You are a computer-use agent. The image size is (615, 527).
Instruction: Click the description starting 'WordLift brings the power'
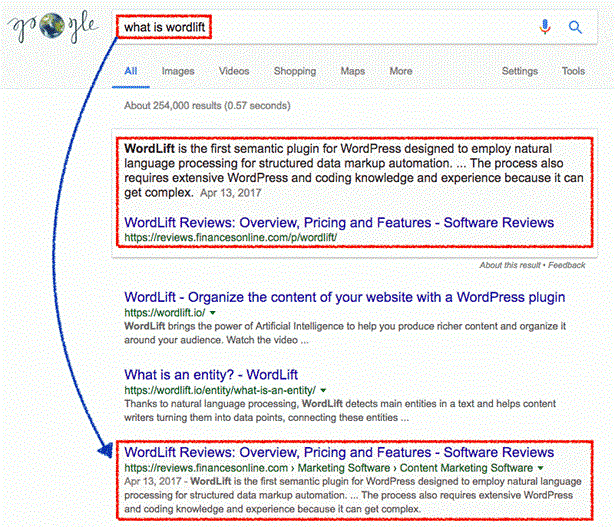pyautogui.click(x=345, y=333)
